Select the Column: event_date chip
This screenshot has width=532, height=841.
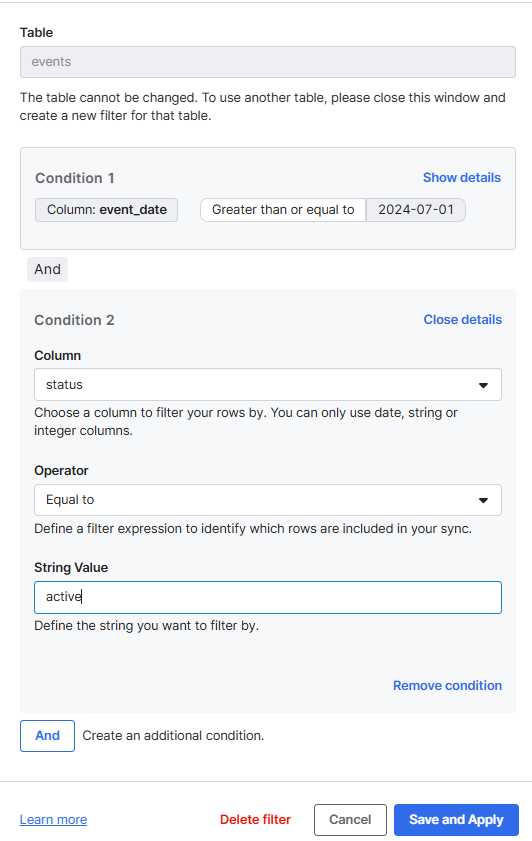[x=107, y=210]
